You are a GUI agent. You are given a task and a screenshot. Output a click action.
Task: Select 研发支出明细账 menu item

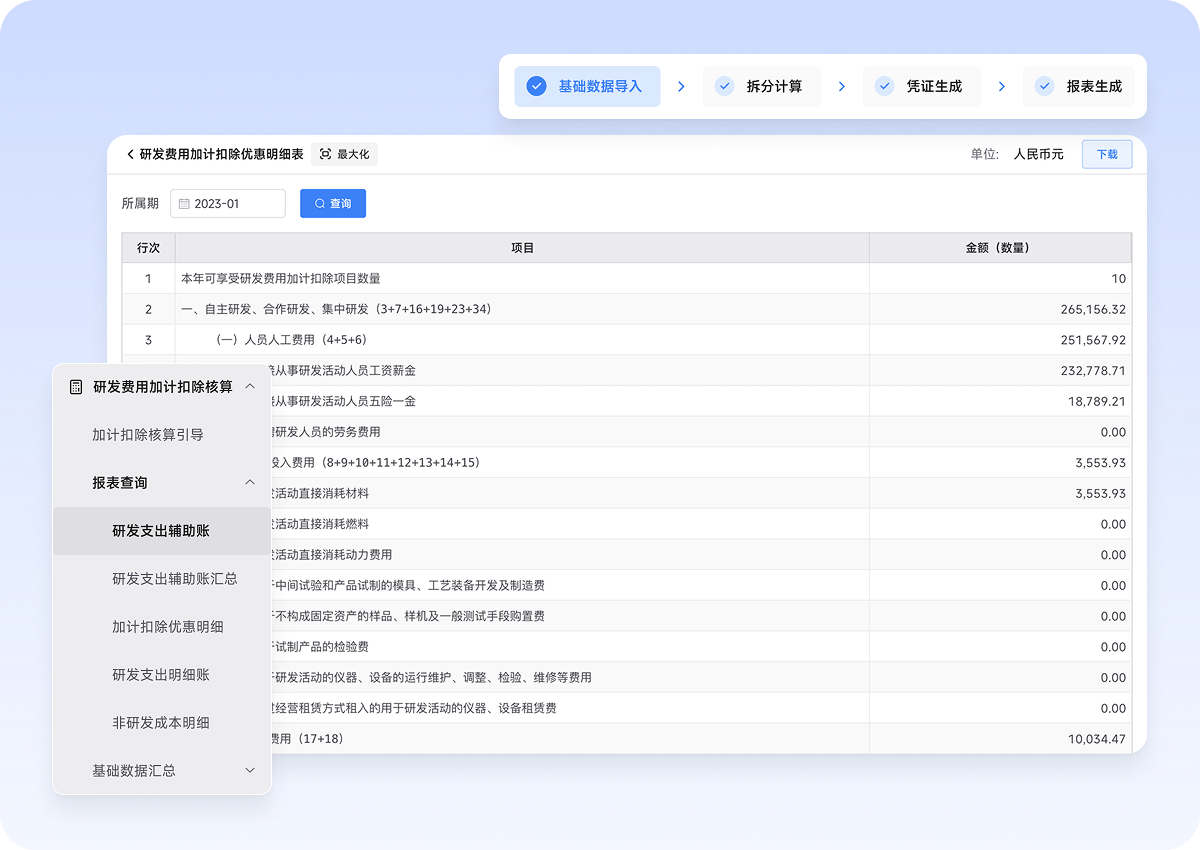pyautogui.click(x=161, y=675)
